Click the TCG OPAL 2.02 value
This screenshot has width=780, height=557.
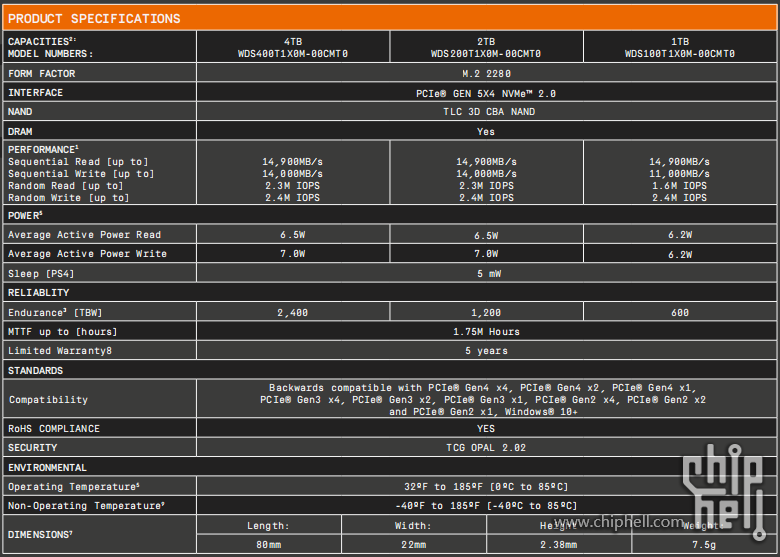pyautogui.click(x=486, y=448)
